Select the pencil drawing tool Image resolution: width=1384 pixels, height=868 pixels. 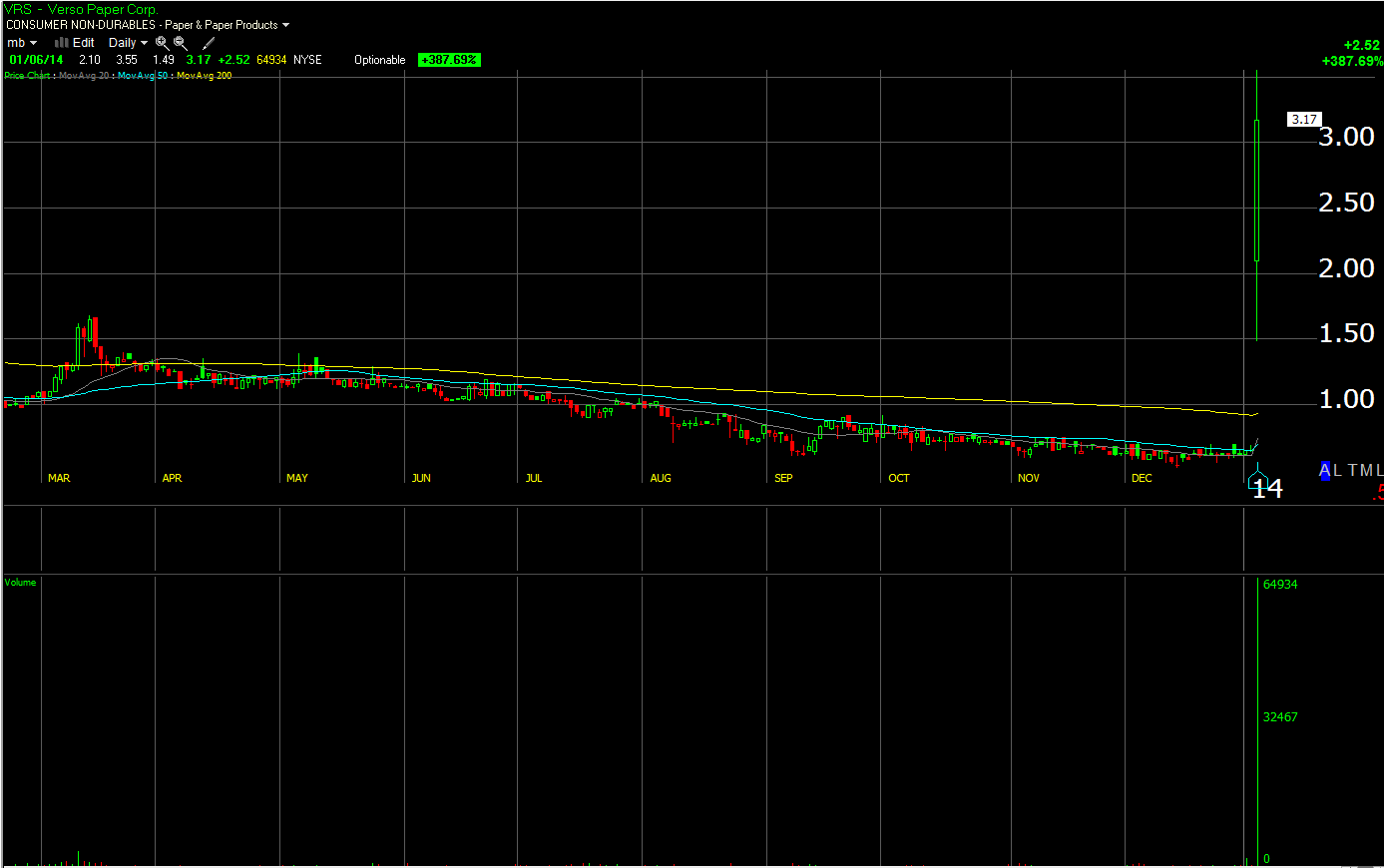coord(209,43)
